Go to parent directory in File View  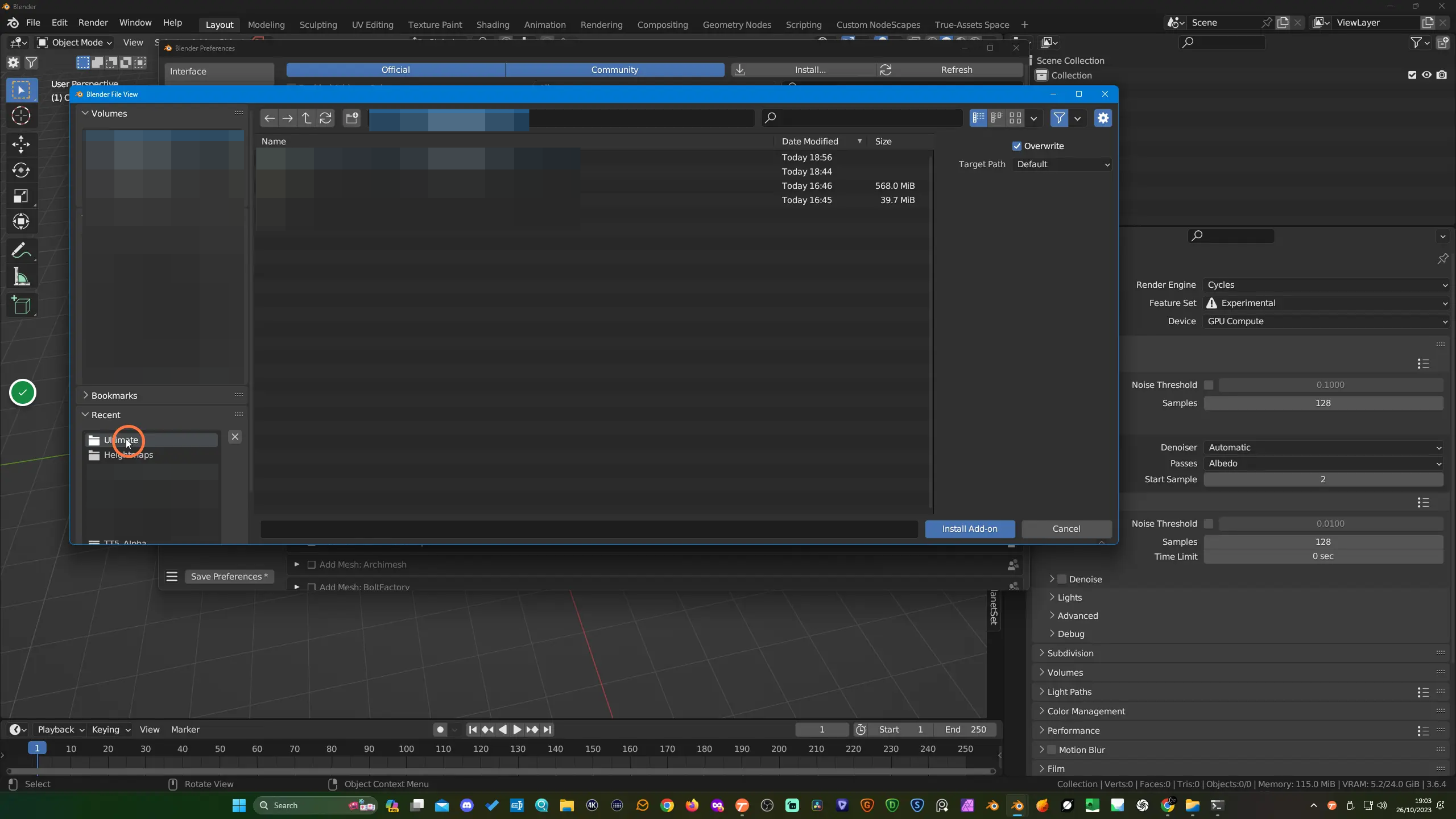(x=307, y=118)
